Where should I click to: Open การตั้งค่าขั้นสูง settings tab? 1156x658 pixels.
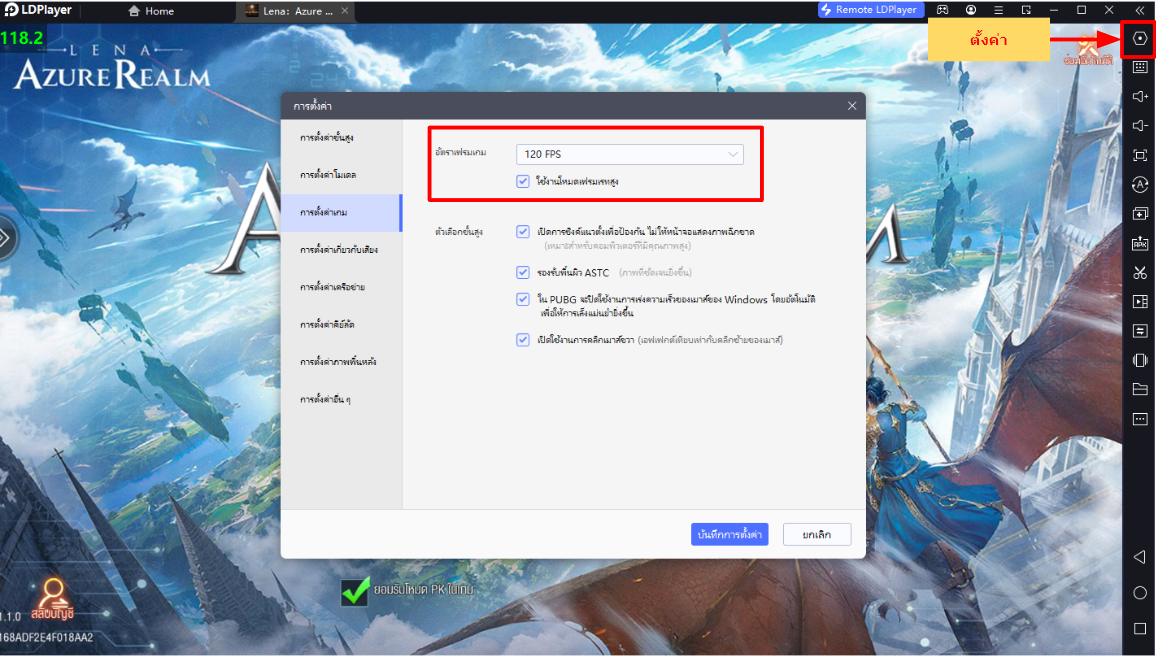(x=341, y=138)
